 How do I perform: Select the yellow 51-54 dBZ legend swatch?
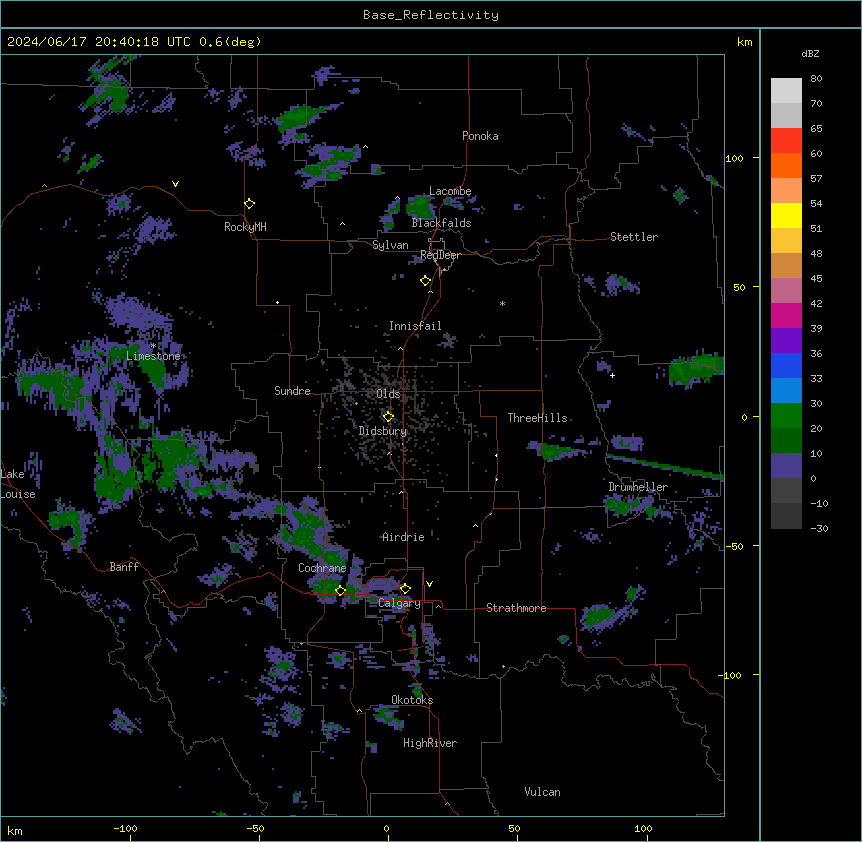point(786,215)
